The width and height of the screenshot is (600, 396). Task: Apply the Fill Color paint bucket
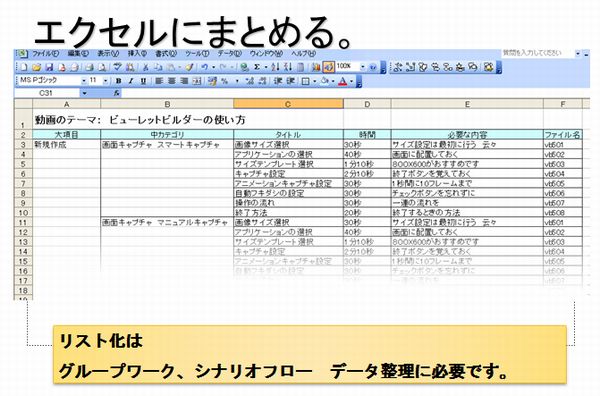(x=325, y=81)
